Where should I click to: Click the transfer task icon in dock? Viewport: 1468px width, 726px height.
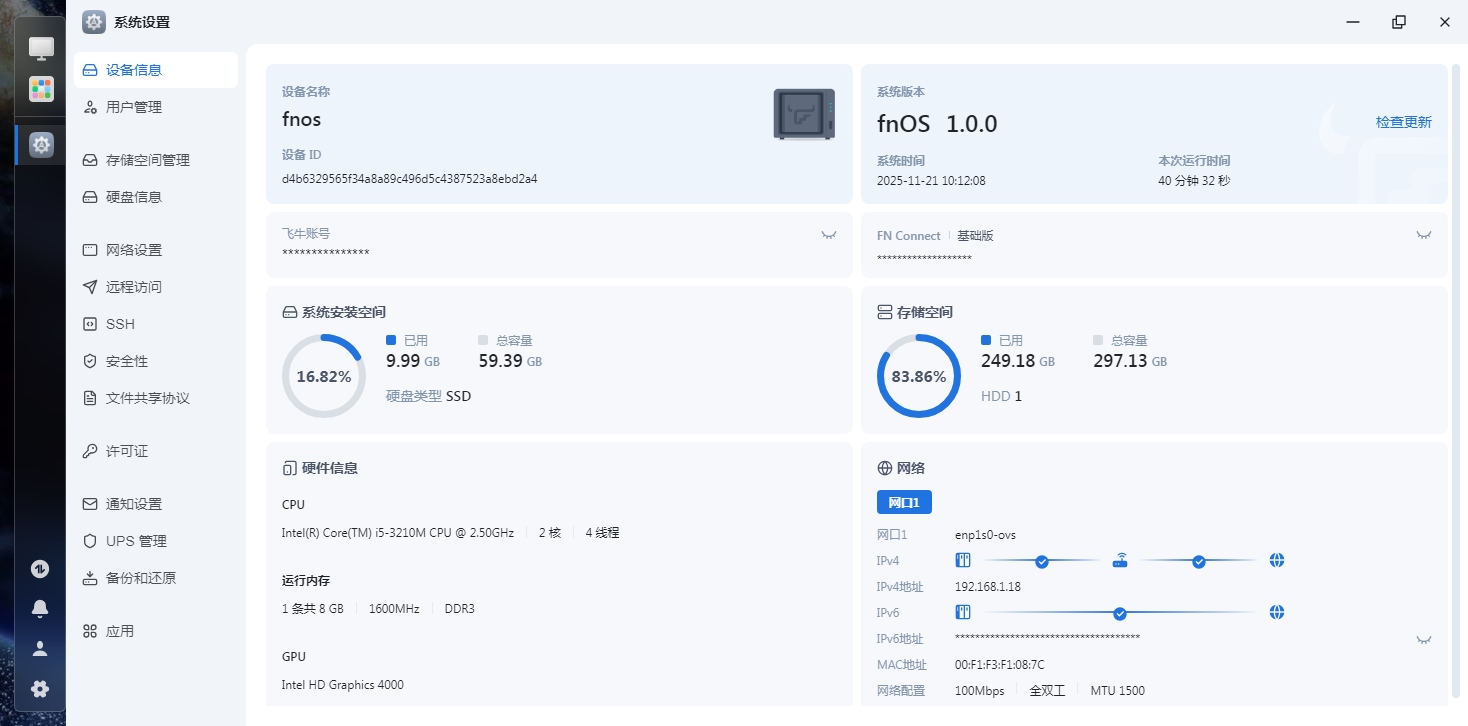pos(40,569)
